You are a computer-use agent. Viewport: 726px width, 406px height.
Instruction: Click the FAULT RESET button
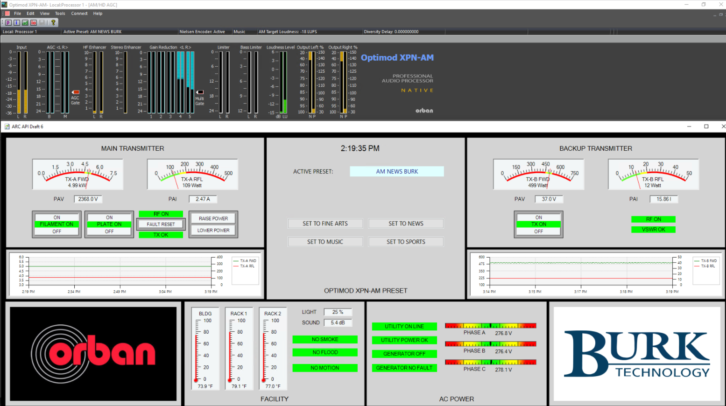click(161, 224)
